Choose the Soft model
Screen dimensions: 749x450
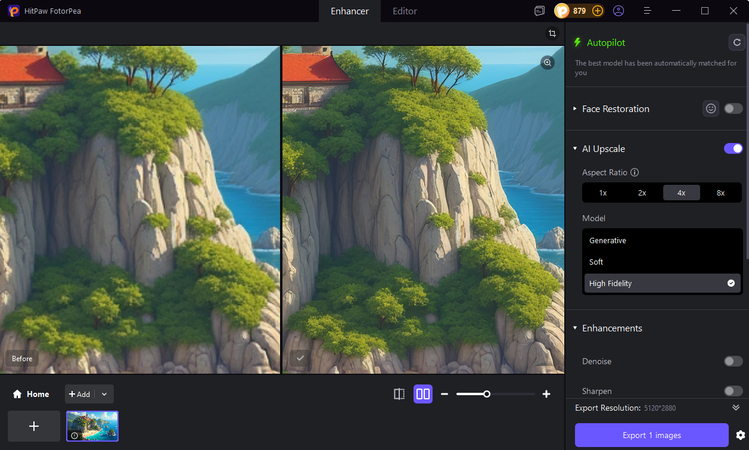[662, 262]
